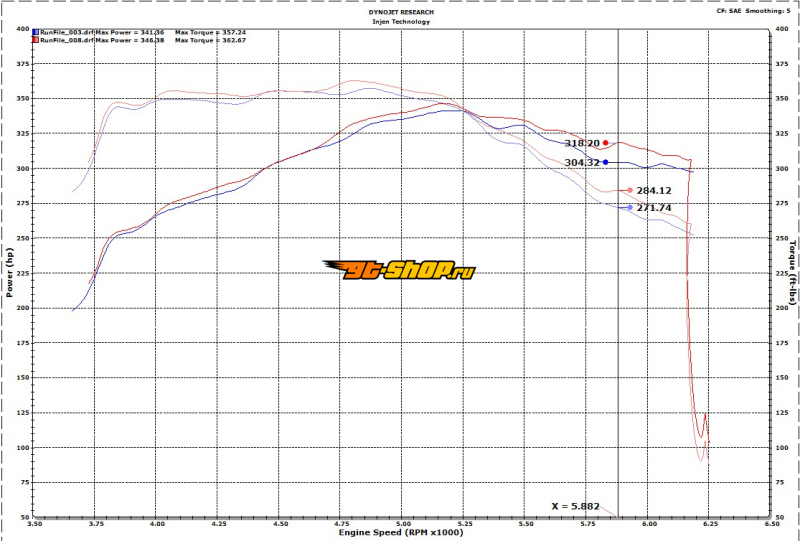Click the red RunFile_008 legend swatch

36,41
